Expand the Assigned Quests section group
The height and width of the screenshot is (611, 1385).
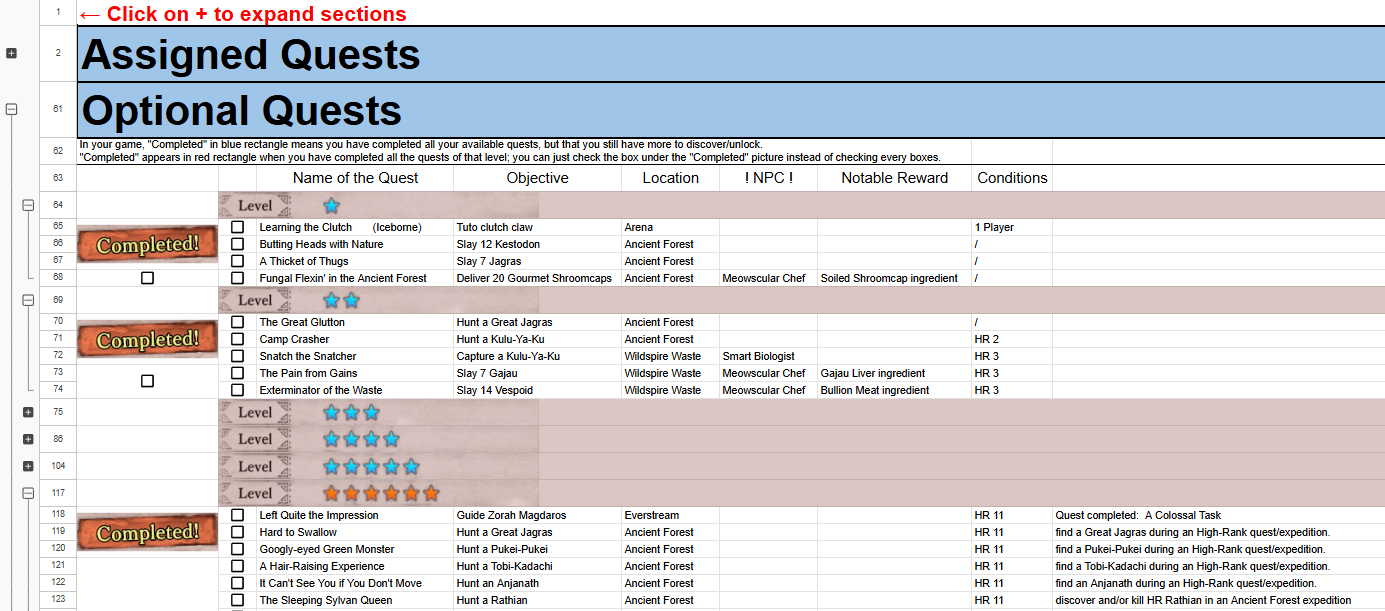point(12,53)
